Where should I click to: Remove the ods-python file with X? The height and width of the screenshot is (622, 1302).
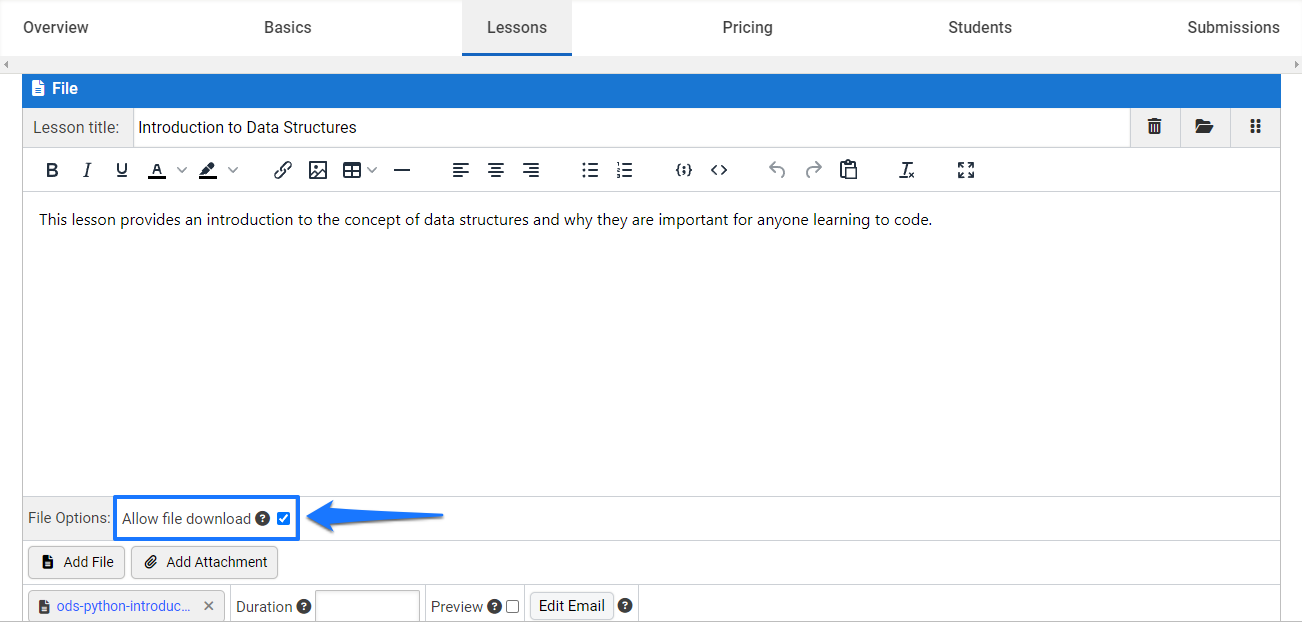pyautogui.click(x=208, y=606)
